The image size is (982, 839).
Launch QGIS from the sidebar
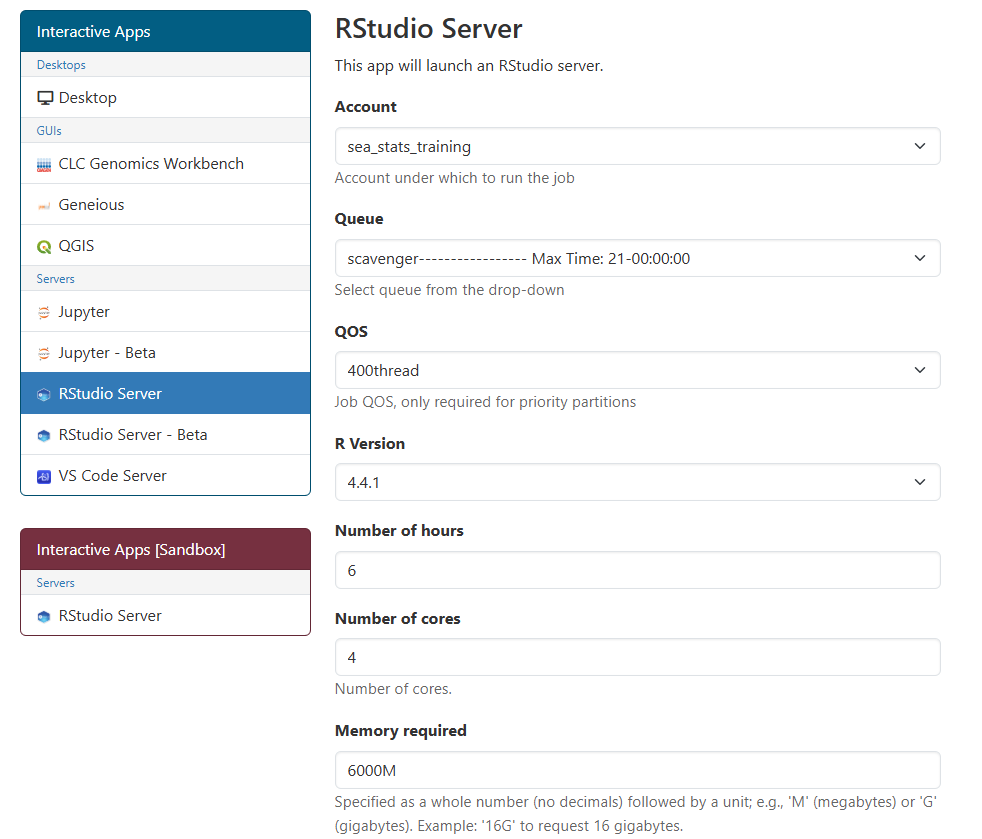[x=165, y=245]
